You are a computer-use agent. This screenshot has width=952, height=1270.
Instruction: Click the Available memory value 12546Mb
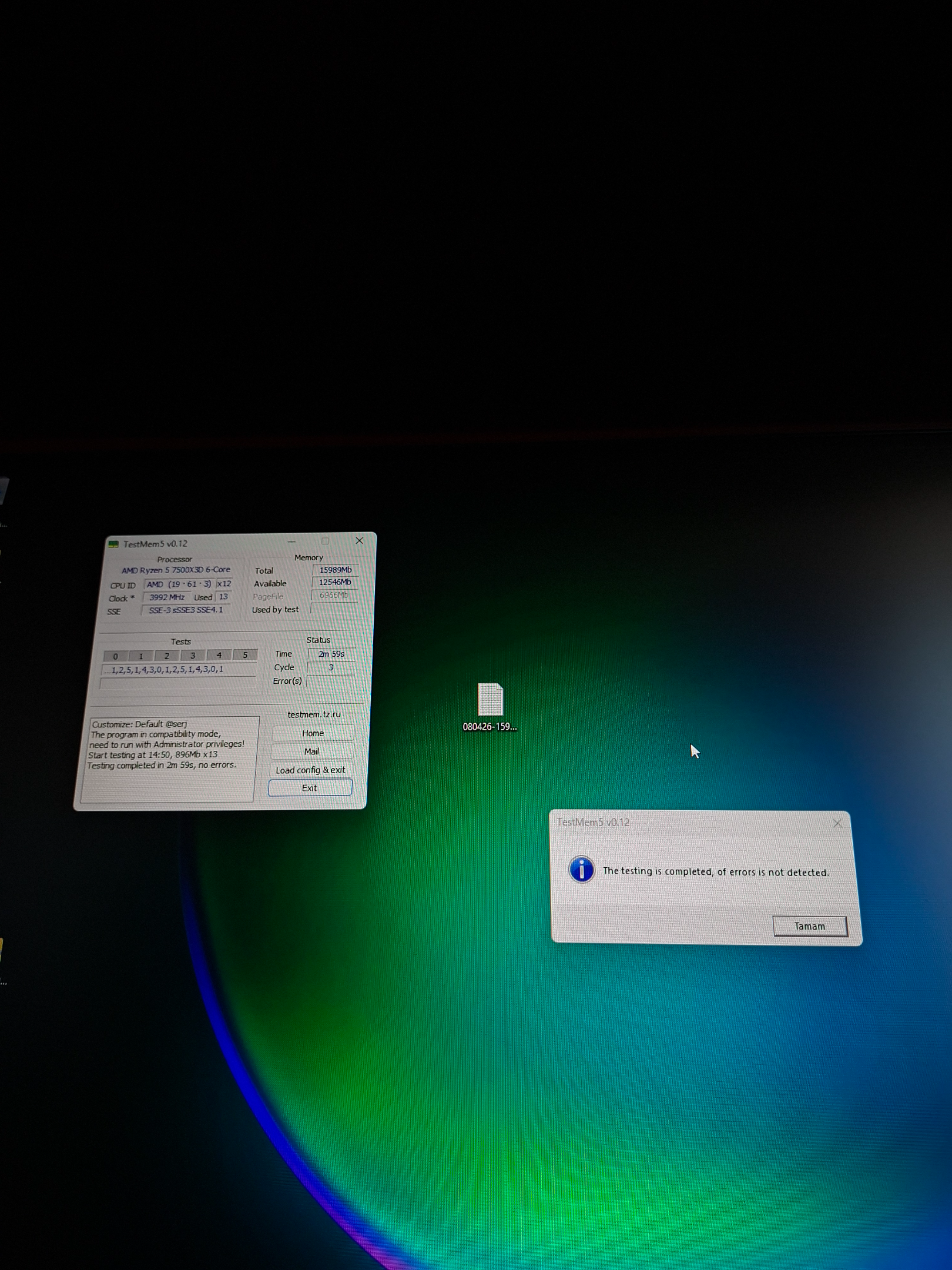tap(334, 582)
